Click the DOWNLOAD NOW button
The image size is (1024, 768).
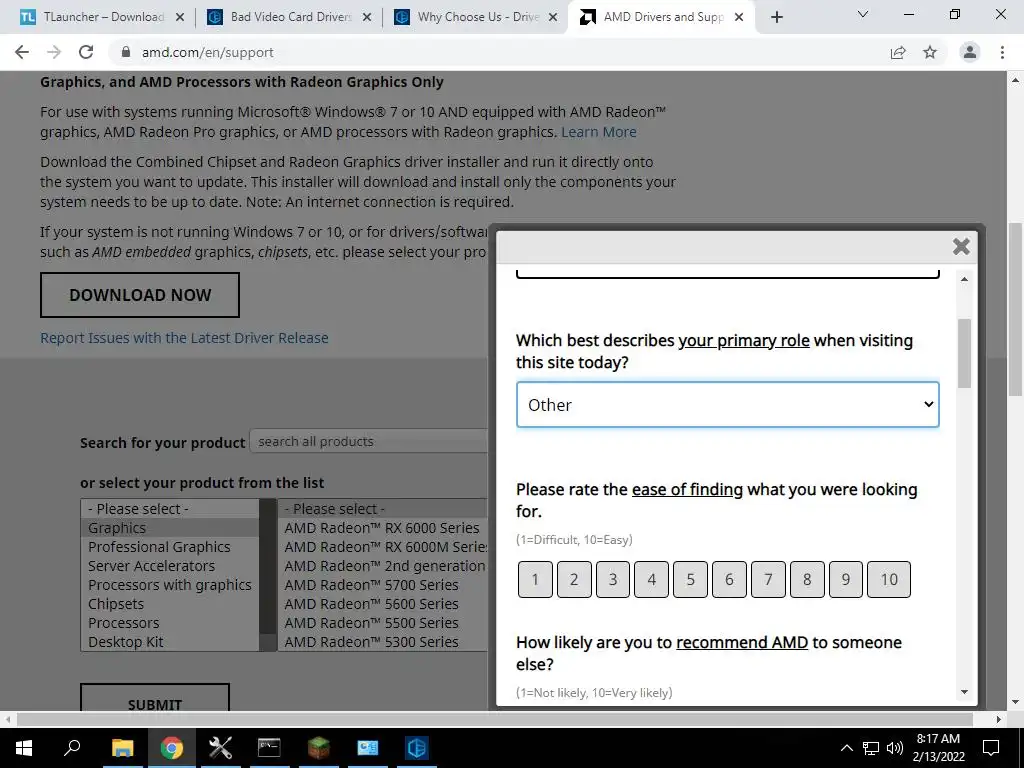point(140,295)
